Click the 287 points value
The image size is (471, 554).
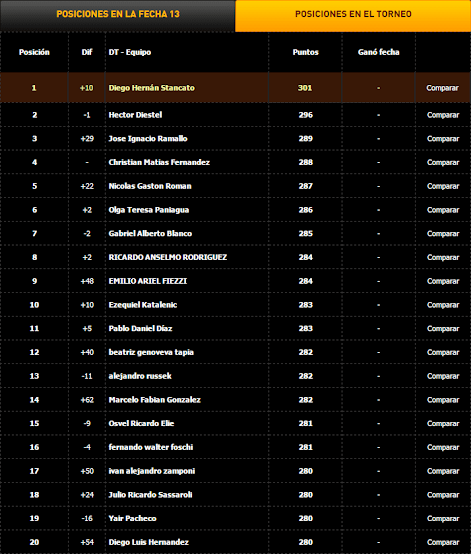pos(306,186)
